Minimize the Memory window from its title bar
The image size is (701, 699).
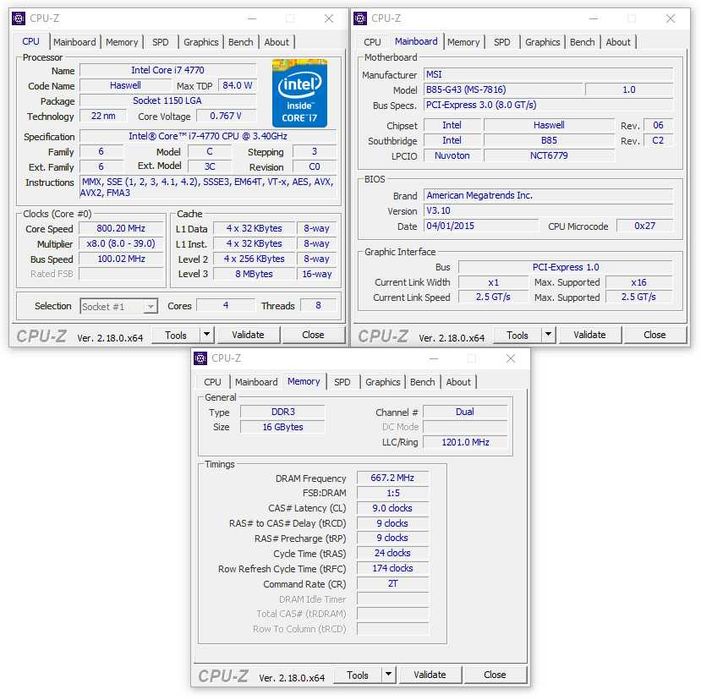pyautogui.click(x=434, y=358)
